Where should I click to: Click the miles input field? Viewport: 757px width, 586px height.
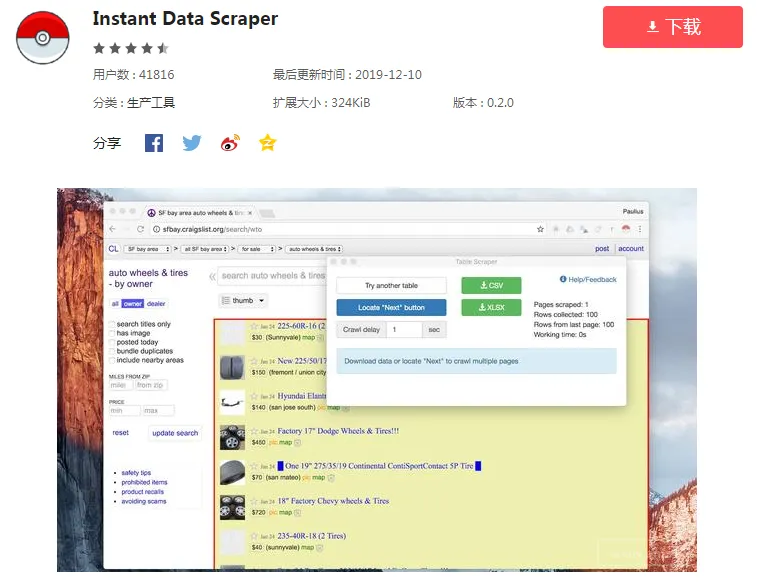(121, 385)
